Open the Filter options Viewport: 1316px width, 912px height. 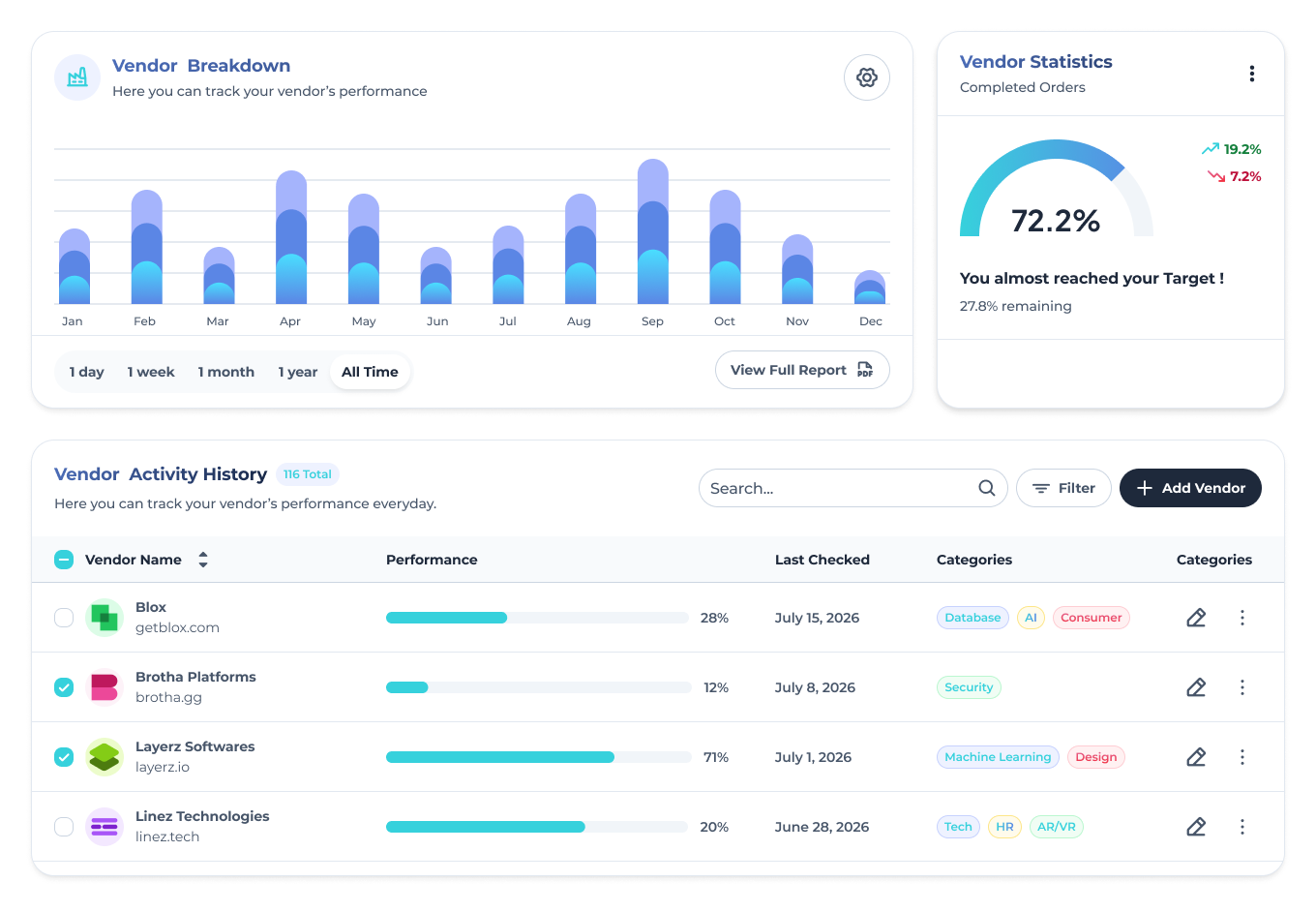tap(1062, 488)
